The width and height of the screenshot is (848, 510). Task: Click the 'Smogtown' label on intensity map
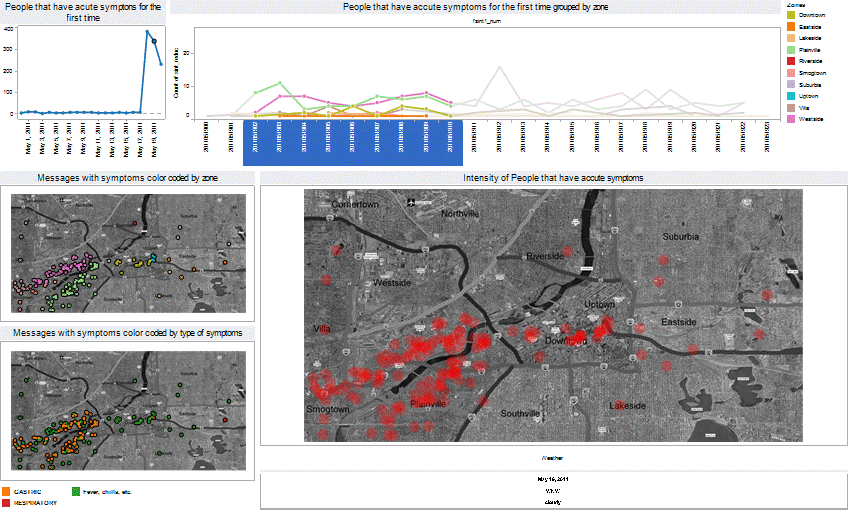coord(328,409)
